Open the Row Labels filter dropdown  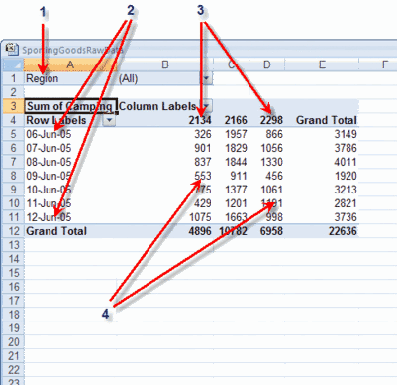point(109,120)
